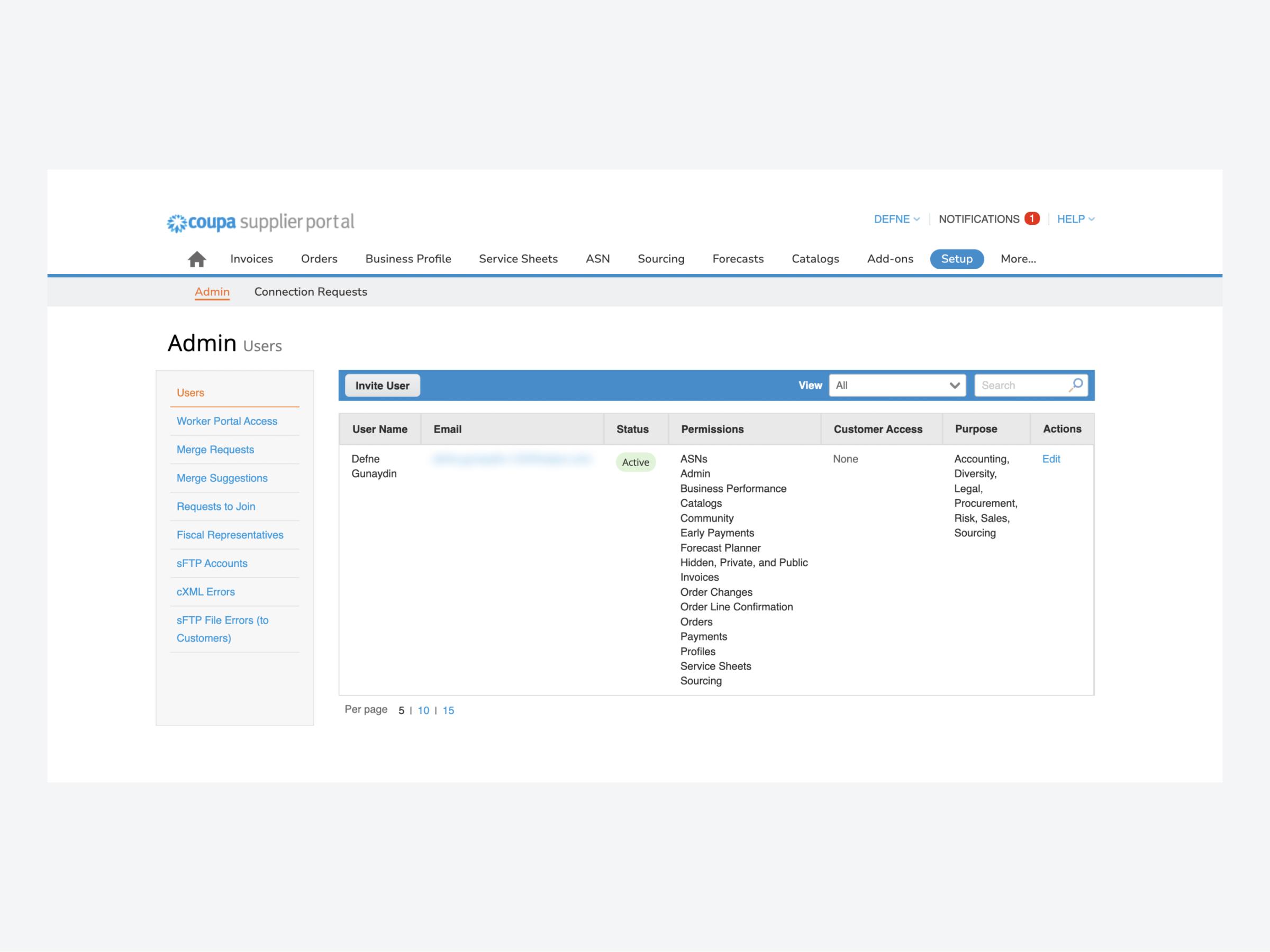This screenshot has width=1270, height=952.
Task: View the Active status indicator for Defne Gunaydin
Action: 635,462
